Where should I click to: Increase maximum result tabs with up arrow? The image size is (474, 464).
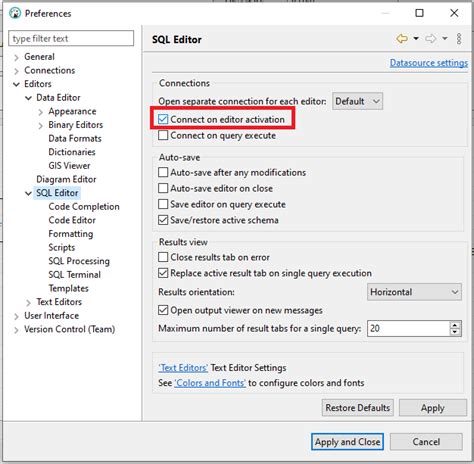455,325
